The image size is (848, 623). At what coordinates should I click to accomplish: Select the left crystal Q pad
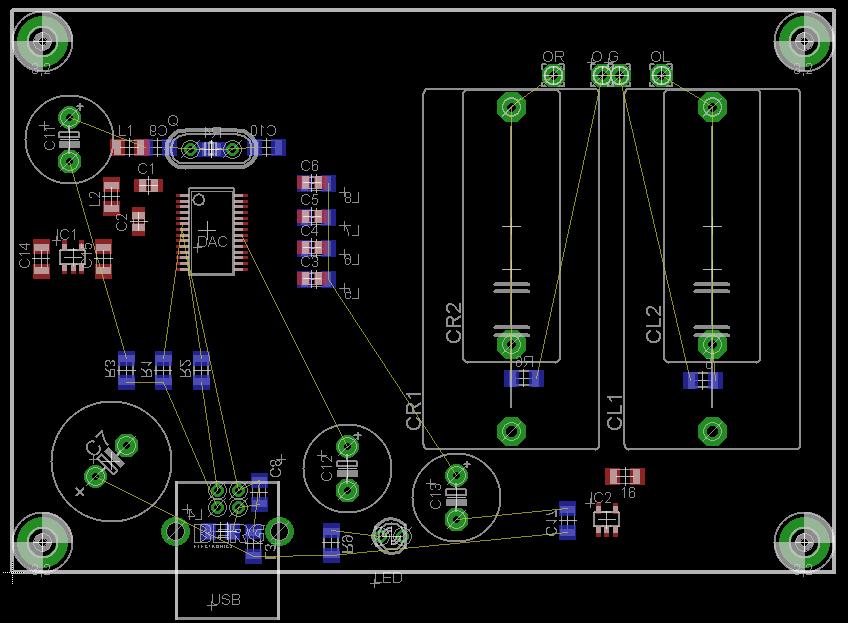click(x=190, y=149)
